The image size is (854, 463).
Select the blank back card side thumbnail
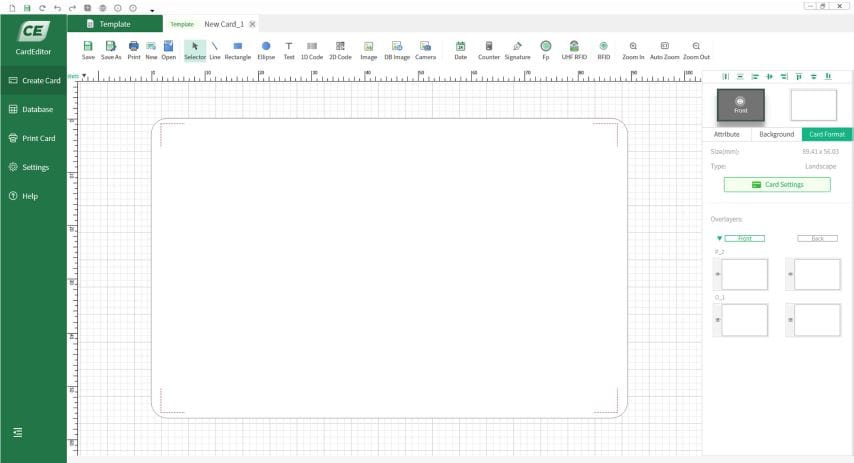pos(814,105)
